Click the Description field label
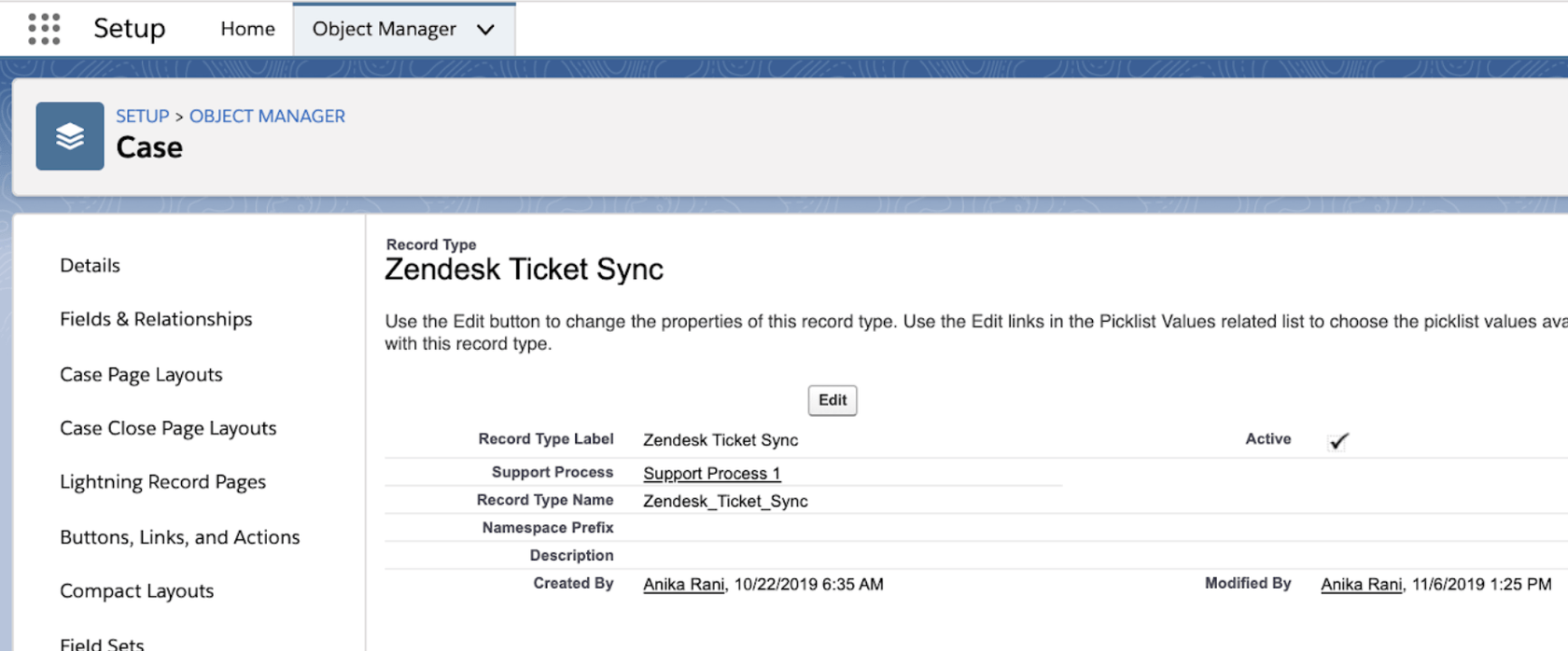Viewport: 1568px width, 651px height. tap(571, 556)
